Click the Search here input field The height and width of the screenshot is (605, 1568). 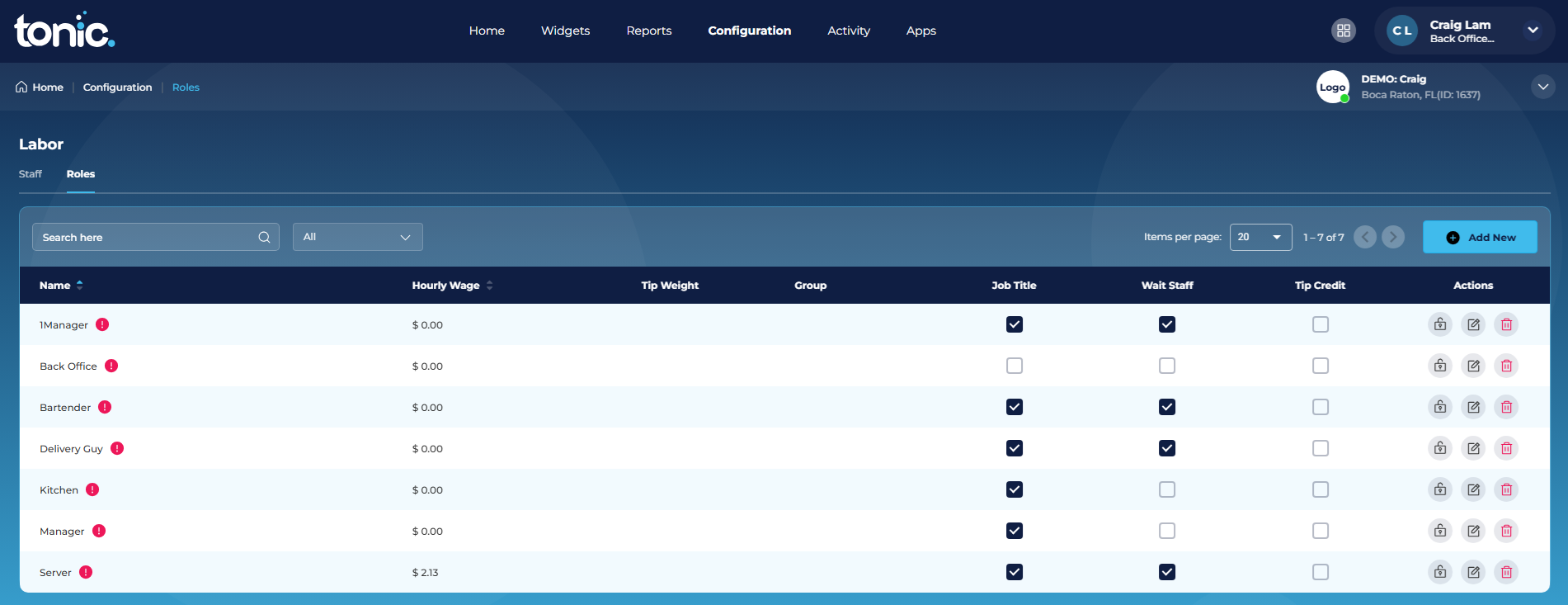click(156, 237)
